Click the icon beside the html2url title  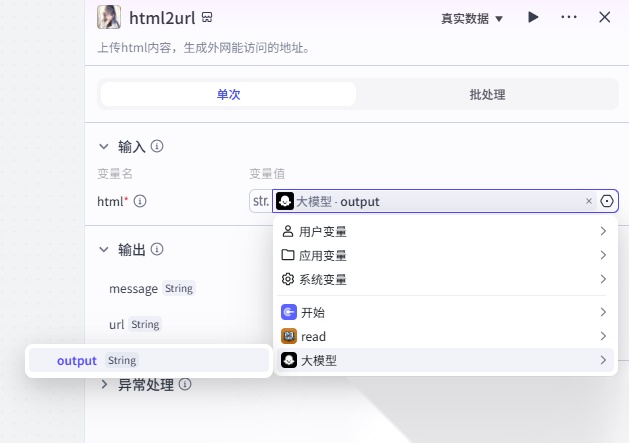point(207,17)
